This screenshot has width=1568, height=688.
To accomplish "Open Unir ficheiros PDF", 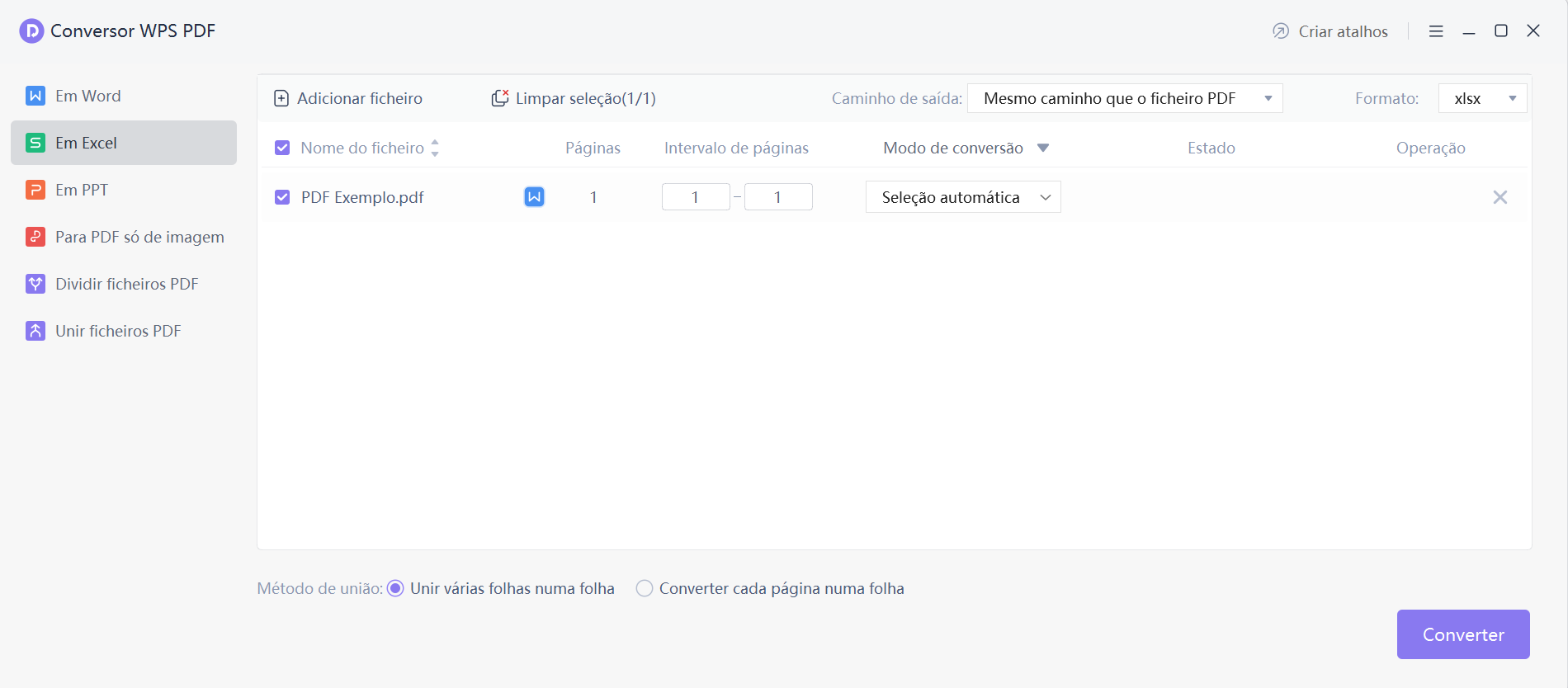I will click(x=124, y=331).
